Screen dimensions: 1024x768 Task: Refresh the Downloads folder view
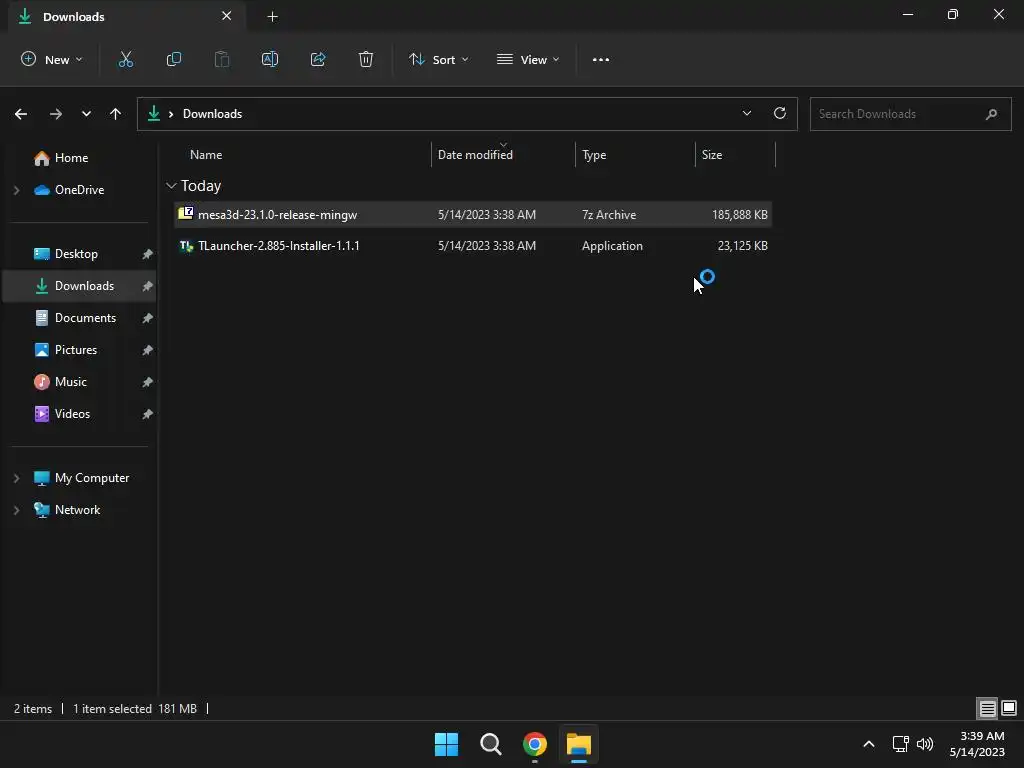[780, 113]
